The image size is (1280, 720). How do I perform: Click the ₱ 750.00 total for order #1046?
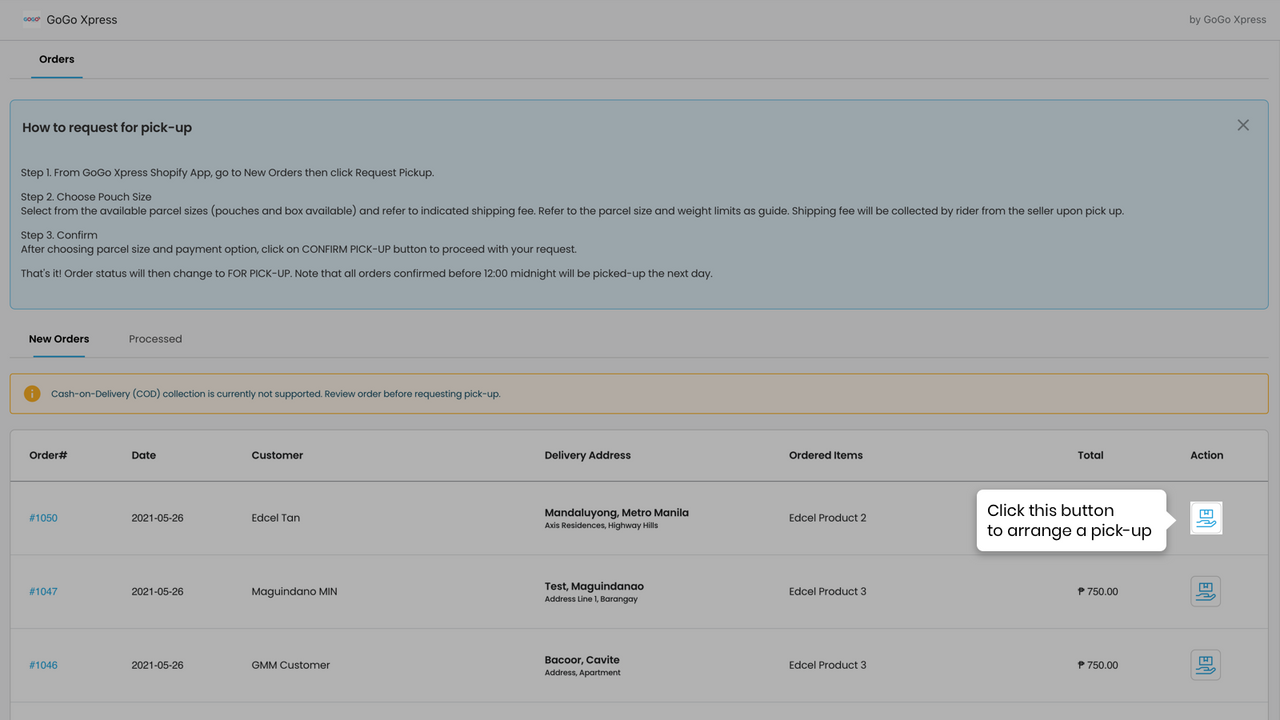point(1098,665)
